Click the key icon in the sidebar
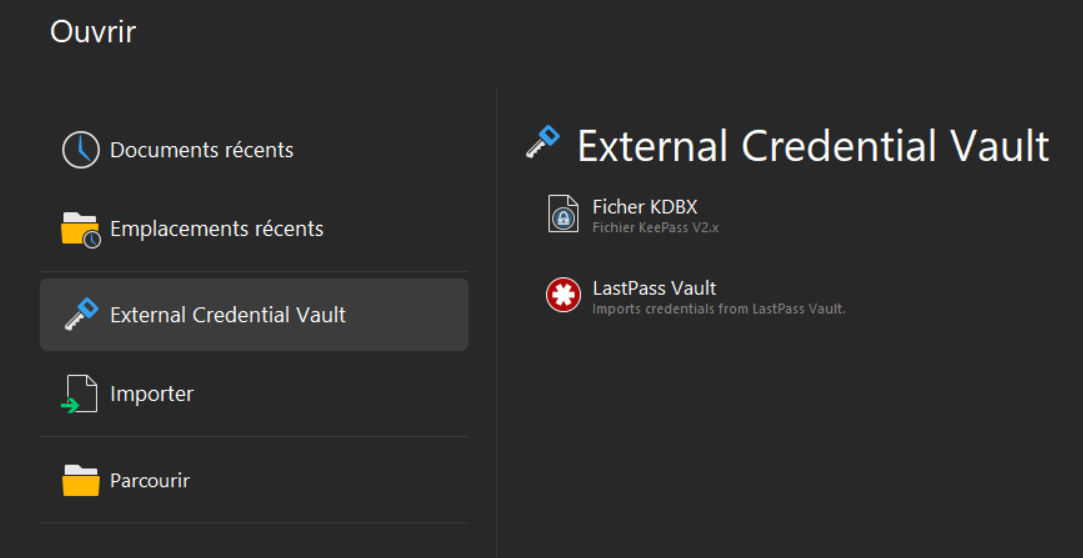The height and width of the screenshot is (558, 1083). point(81,315)
